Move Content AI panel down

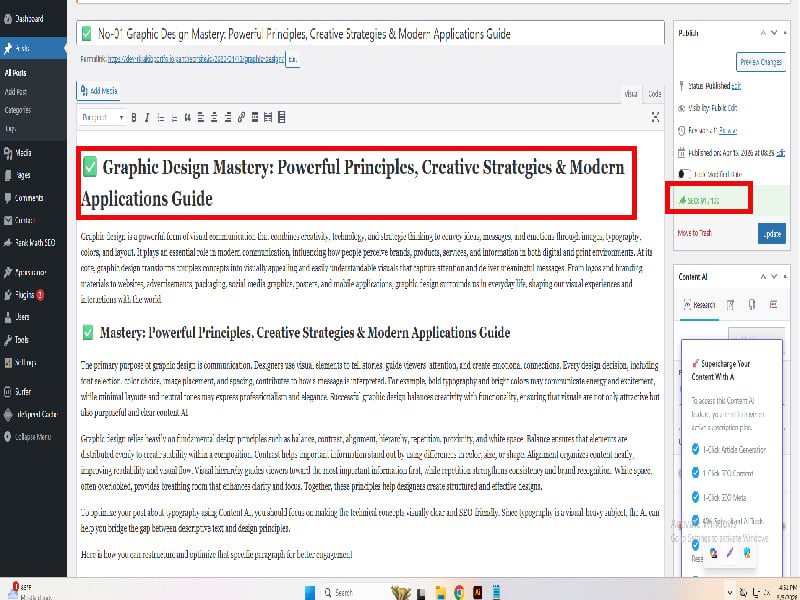pyautogui.click(x=774, y=277)
